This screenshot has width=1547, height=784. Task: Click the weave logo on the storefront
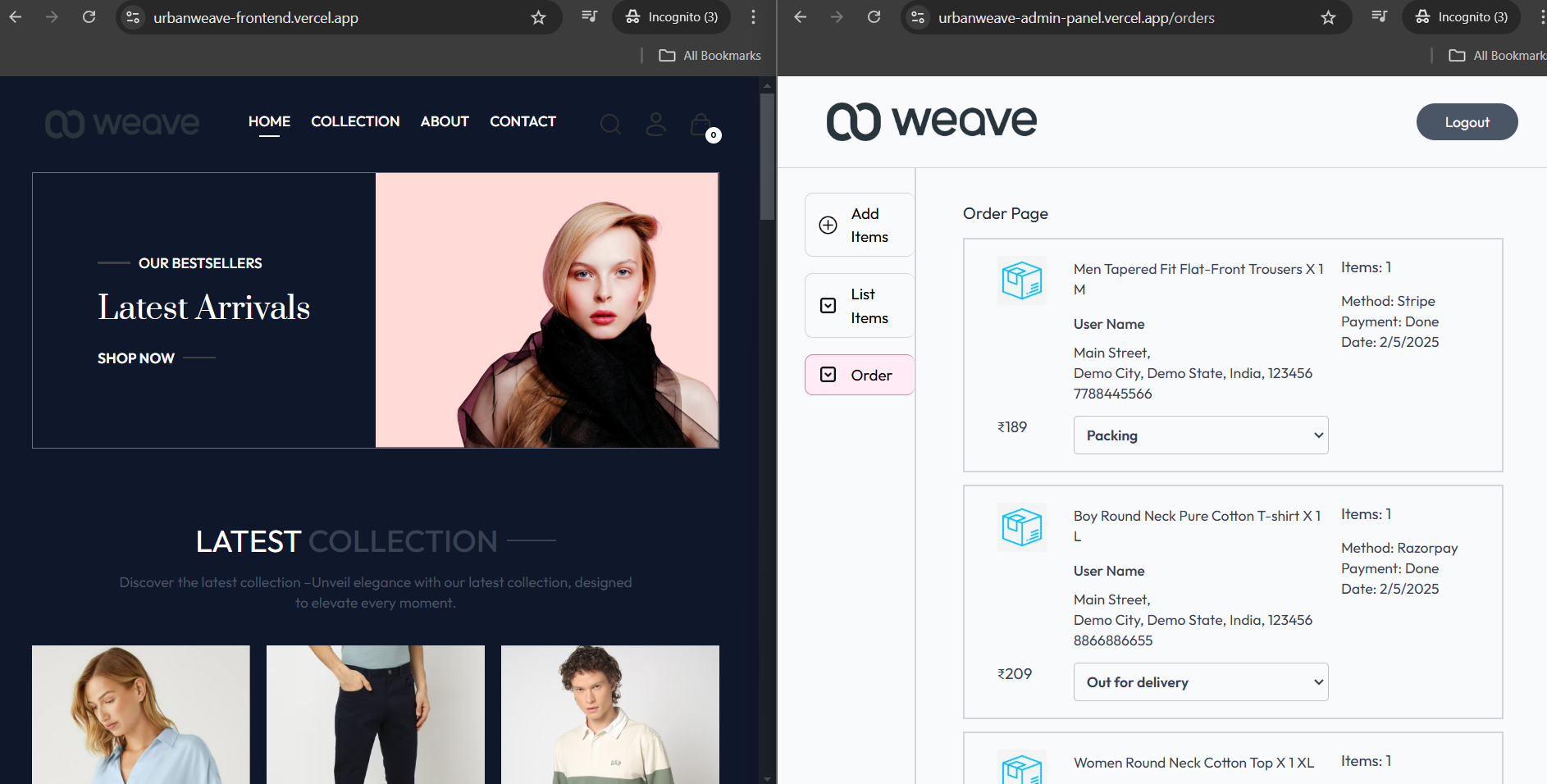point(121,123)
